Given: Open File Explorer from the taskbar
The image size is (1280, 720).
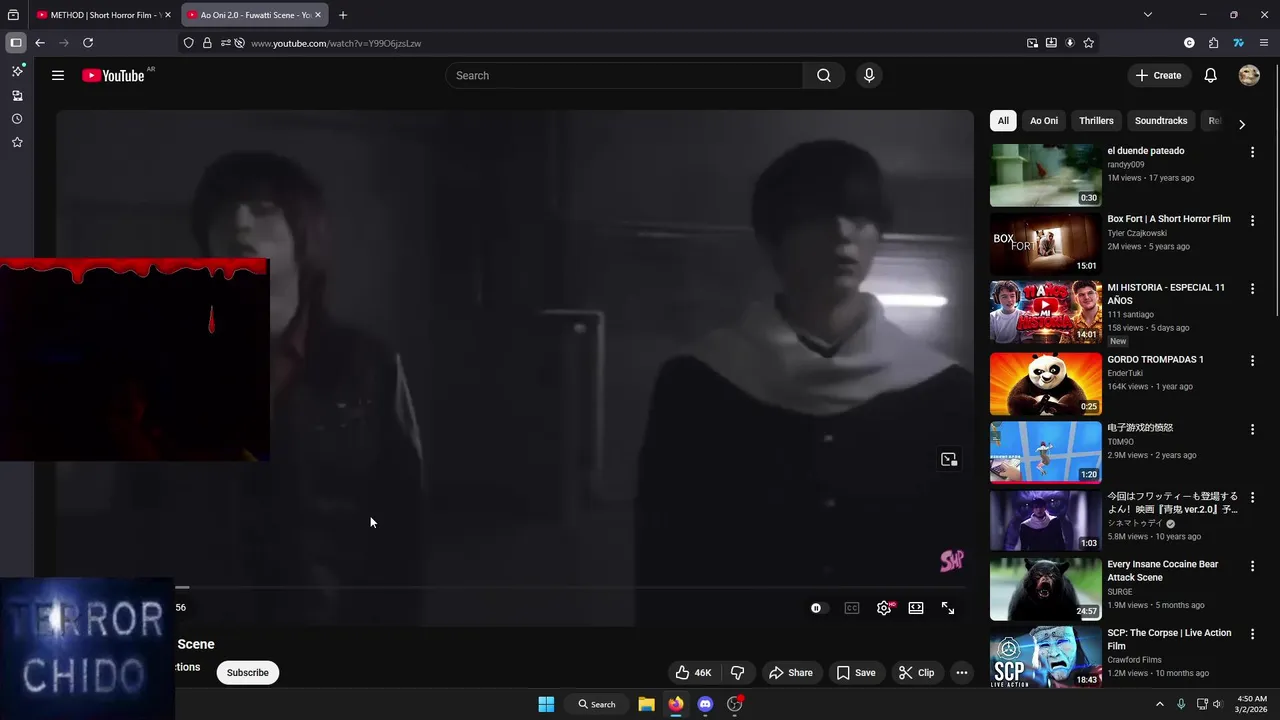Looking at the screenshot, I should (x=646, y=704).
